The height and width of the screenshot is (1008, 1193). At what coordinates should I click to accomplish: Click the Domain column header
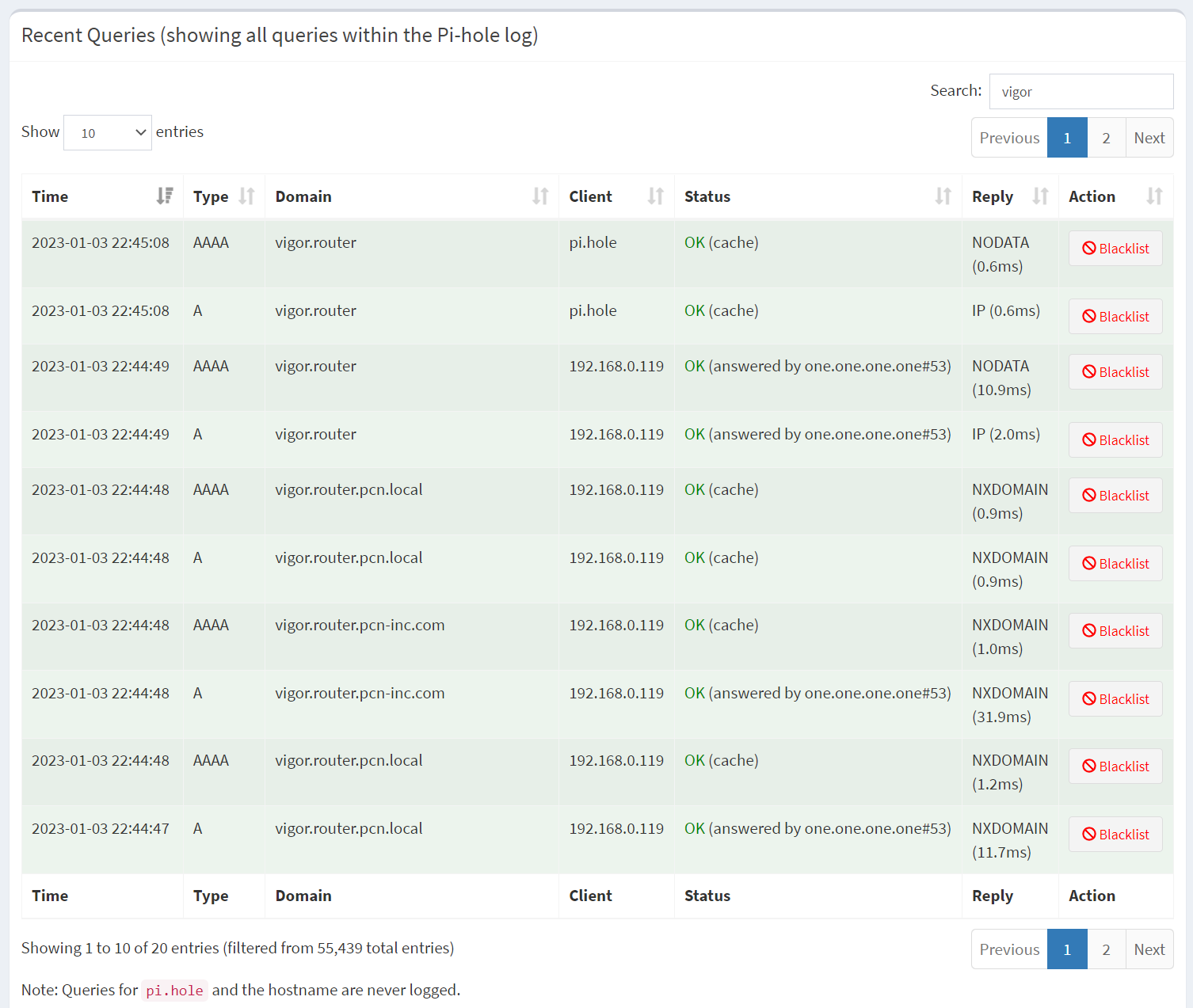[x=412, y=196]
